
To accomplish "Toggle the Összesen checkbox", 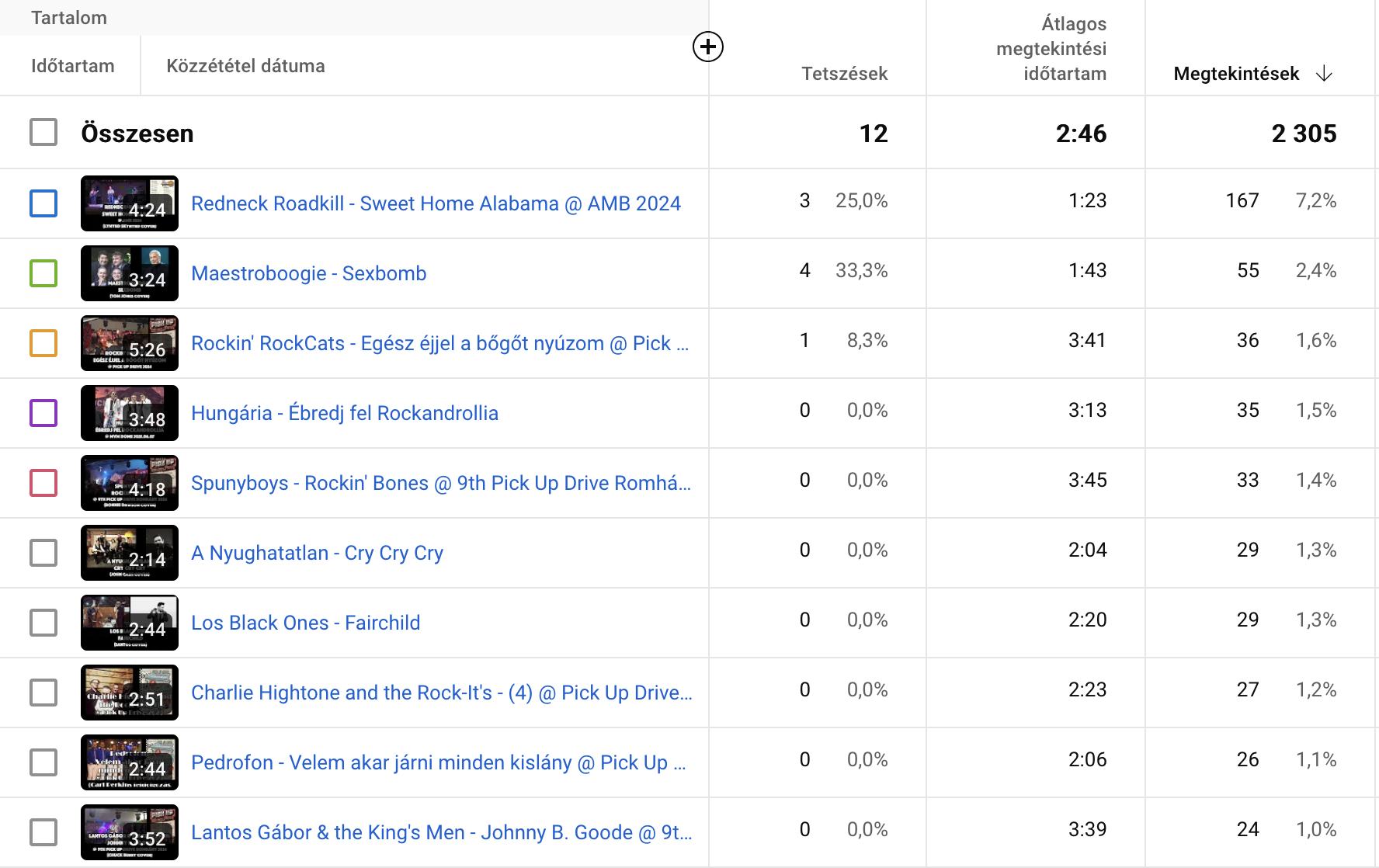I will coord(43,133).
